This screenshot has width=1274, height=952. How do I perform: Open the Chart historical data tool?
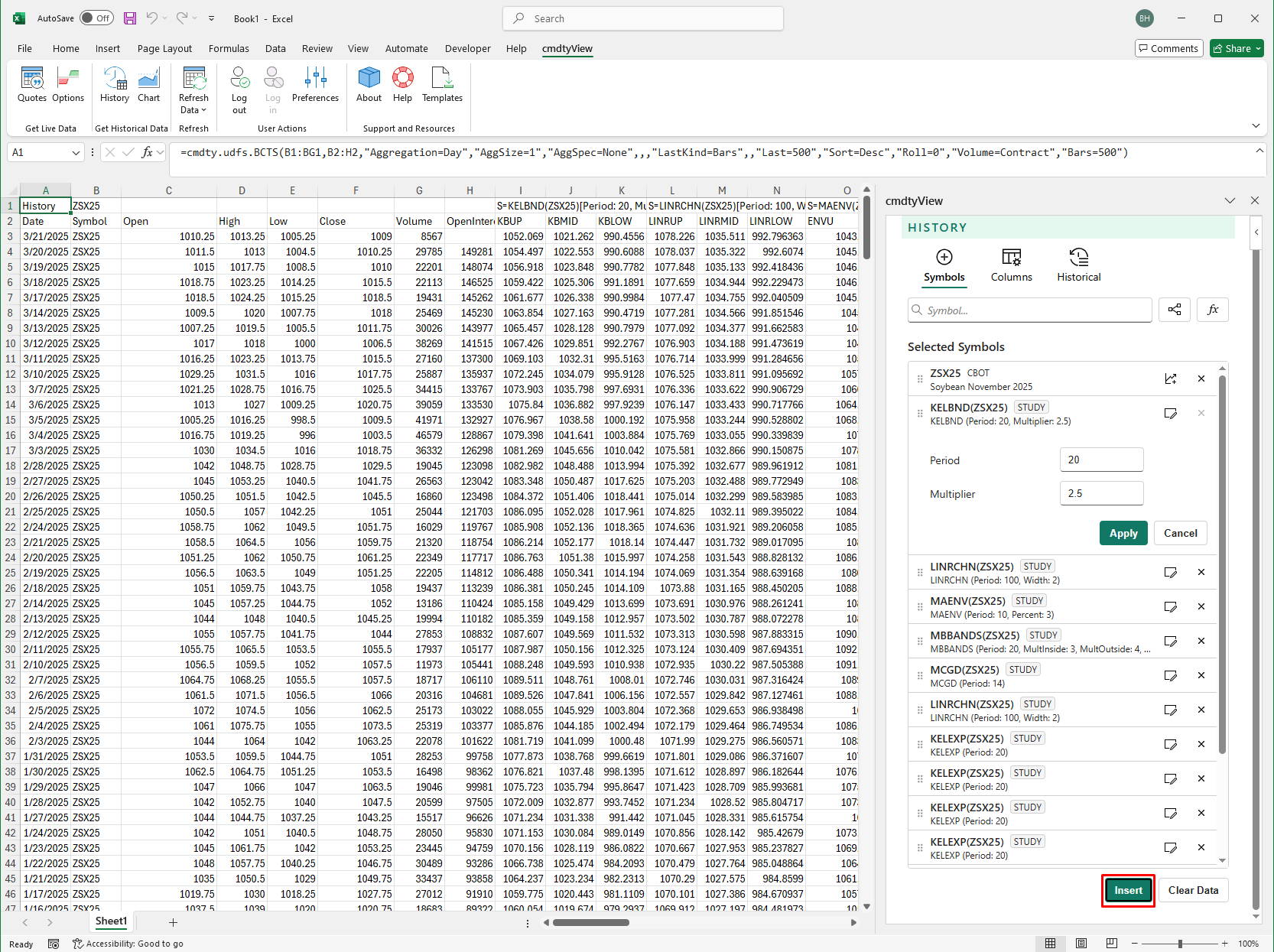[149, 84]
